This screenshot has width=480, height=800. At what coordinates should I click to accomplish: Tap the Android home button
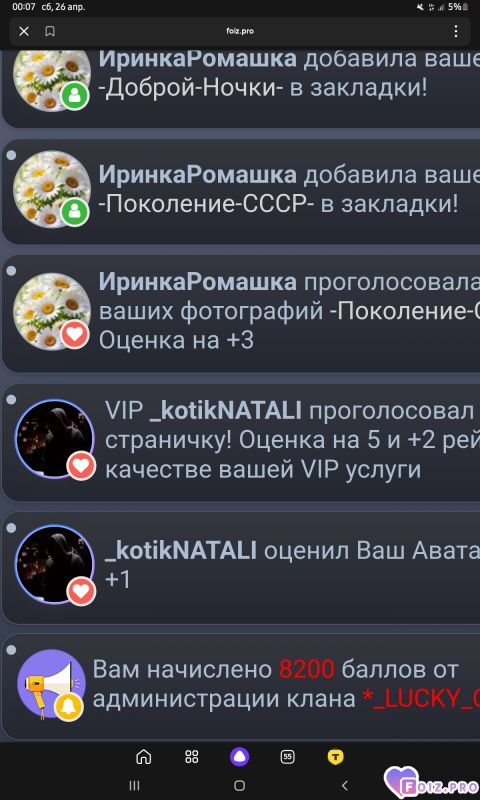pyautogui.click(x=239, y=785)
